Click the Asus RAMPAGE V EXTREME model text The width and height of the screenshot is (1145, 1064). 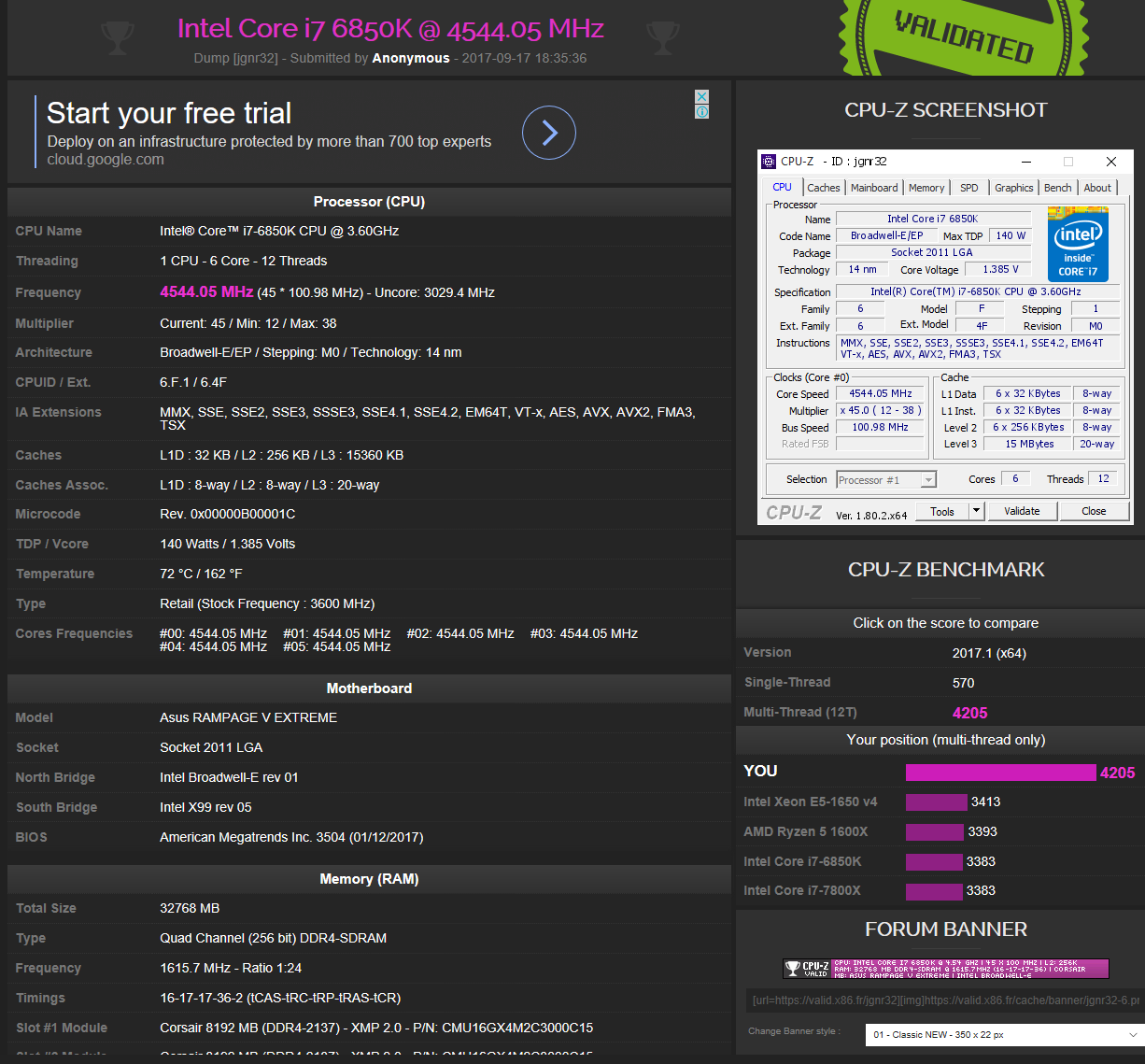[248, 717]
